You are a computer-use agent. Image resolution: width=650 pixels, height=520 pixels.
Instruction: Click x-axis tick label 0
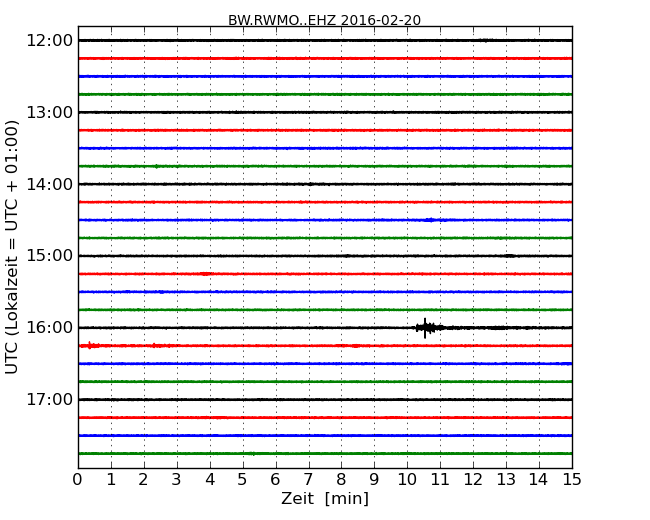(78, 480)
